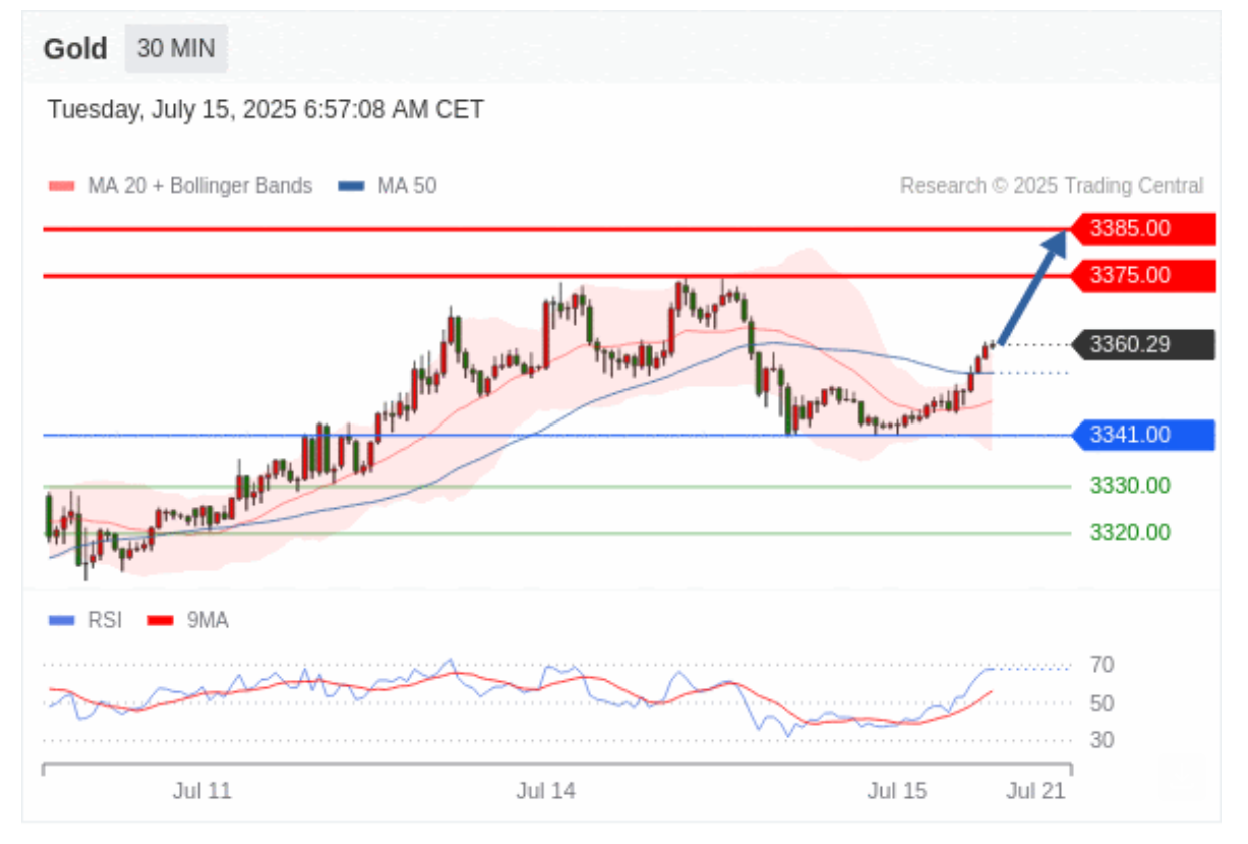
Task: Click the RSI 30 level label
Action: 1102,740
